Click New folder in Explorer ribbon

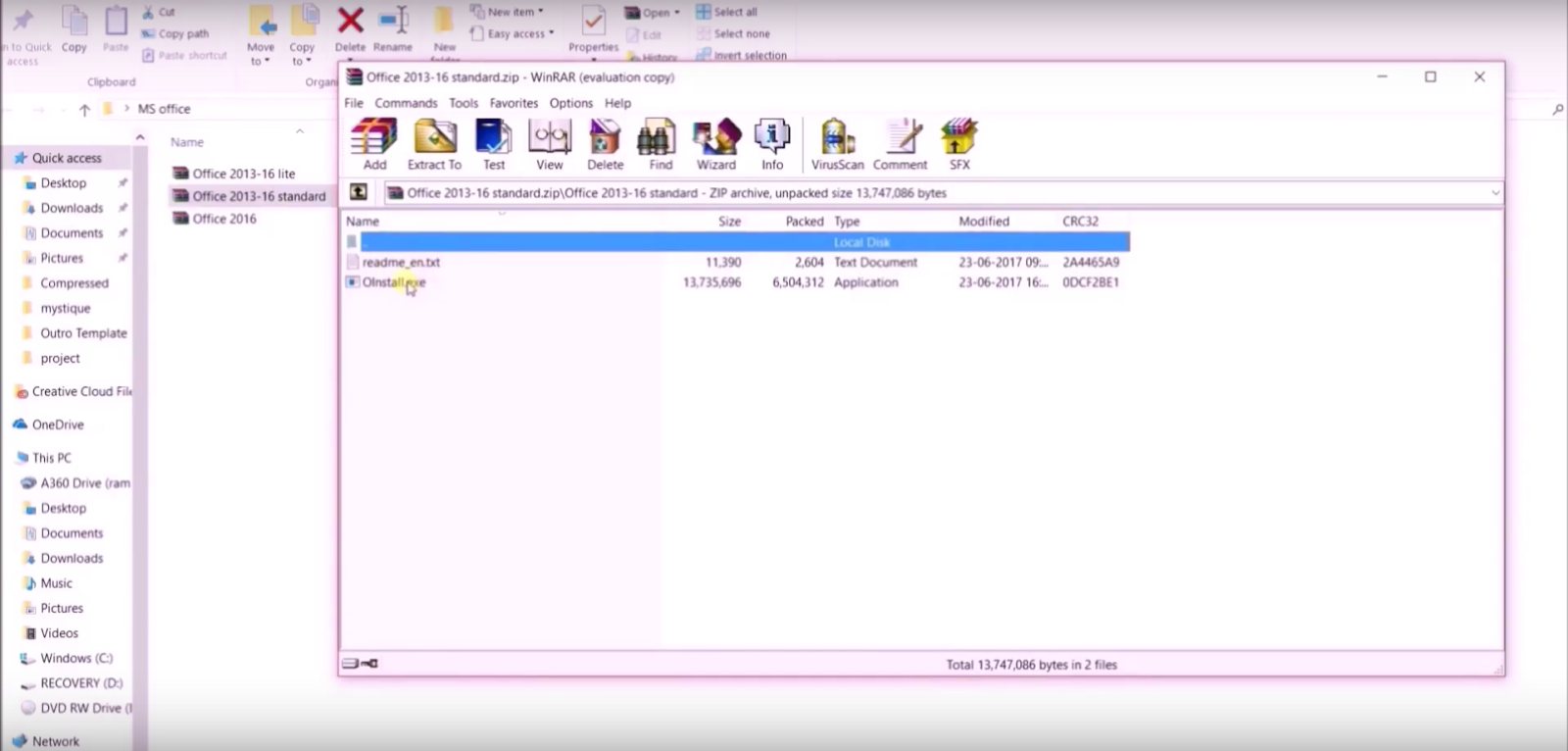click(445, 32)
